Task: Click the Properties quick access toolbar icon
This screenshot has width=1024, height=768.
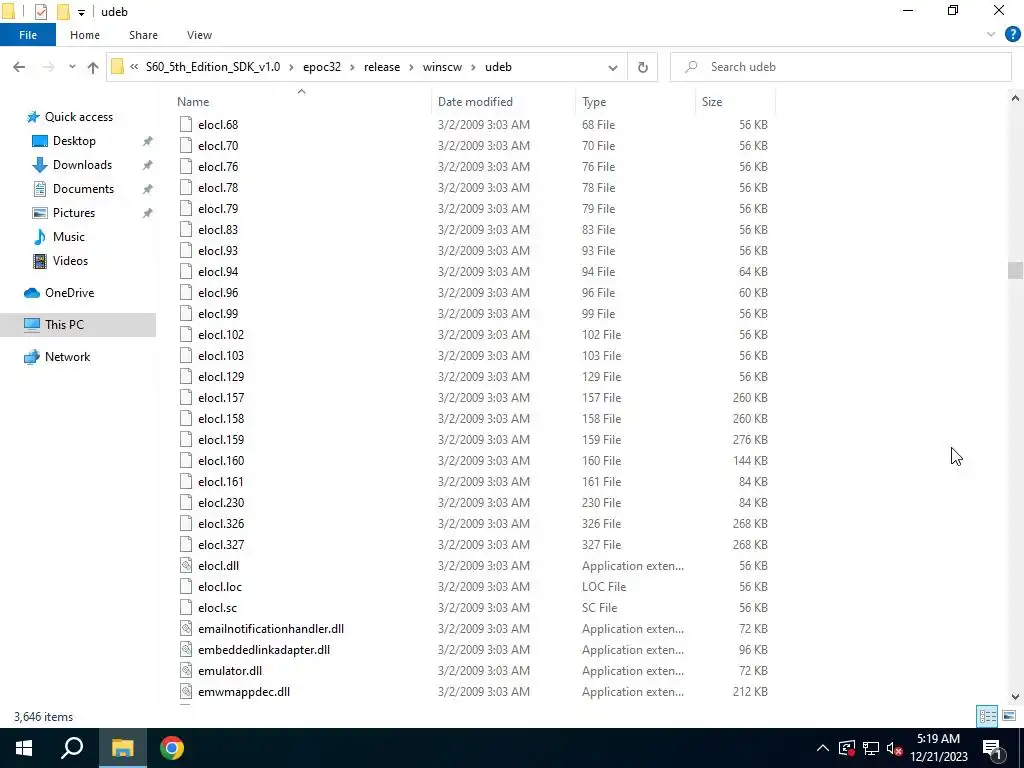Action: pyautogui.click(x=40, y=12)
